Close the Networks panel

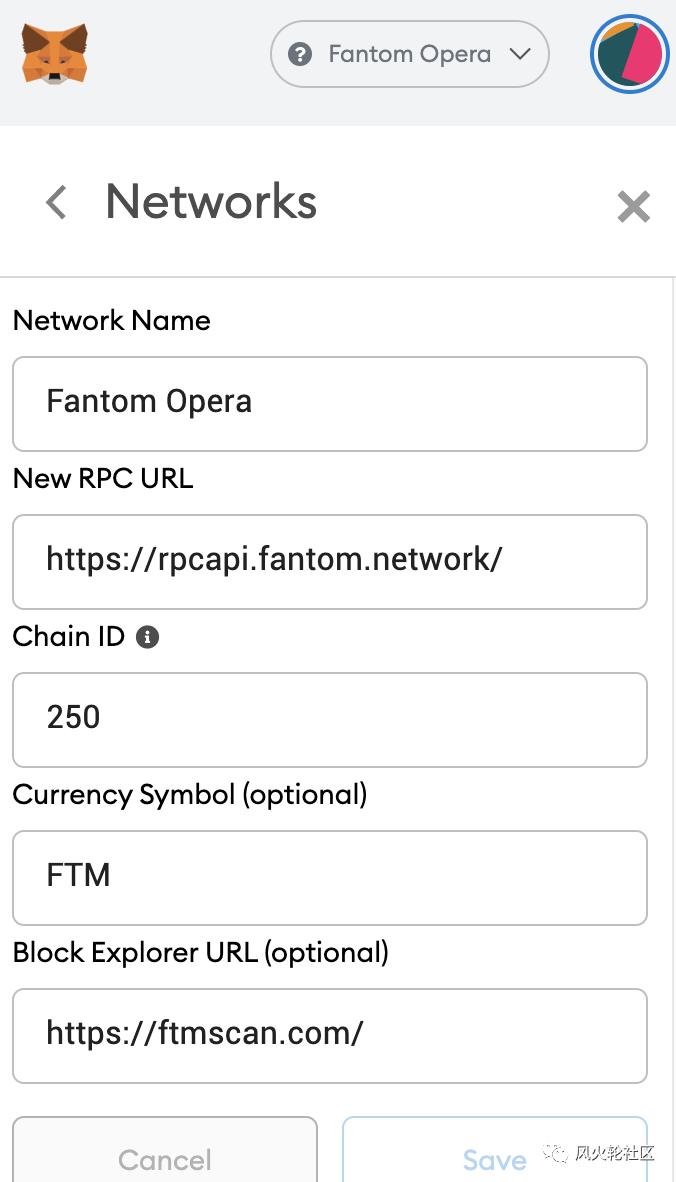tap(633, 206)
